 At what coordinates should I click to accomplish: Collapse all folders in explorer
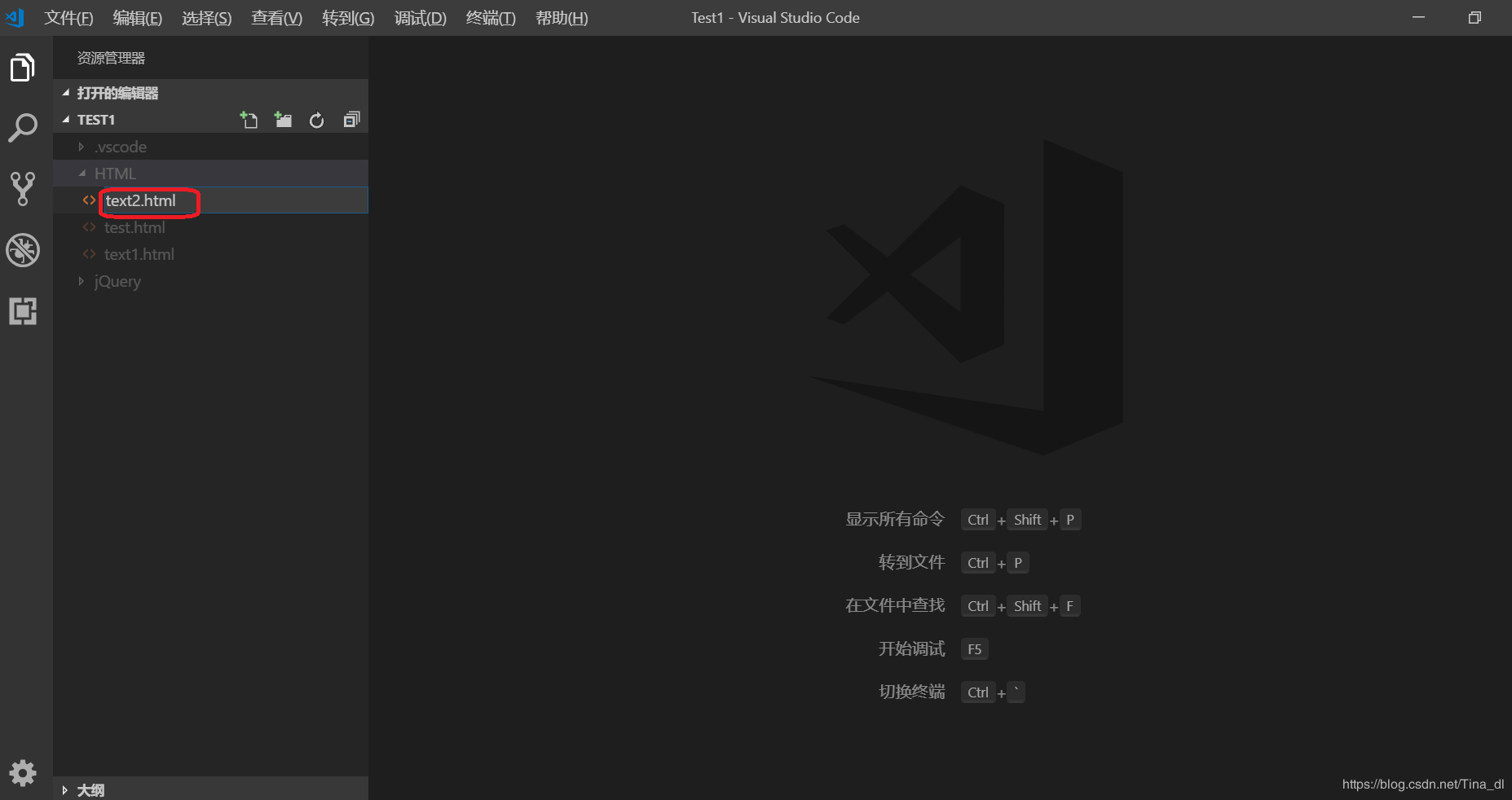click(351, 121)
